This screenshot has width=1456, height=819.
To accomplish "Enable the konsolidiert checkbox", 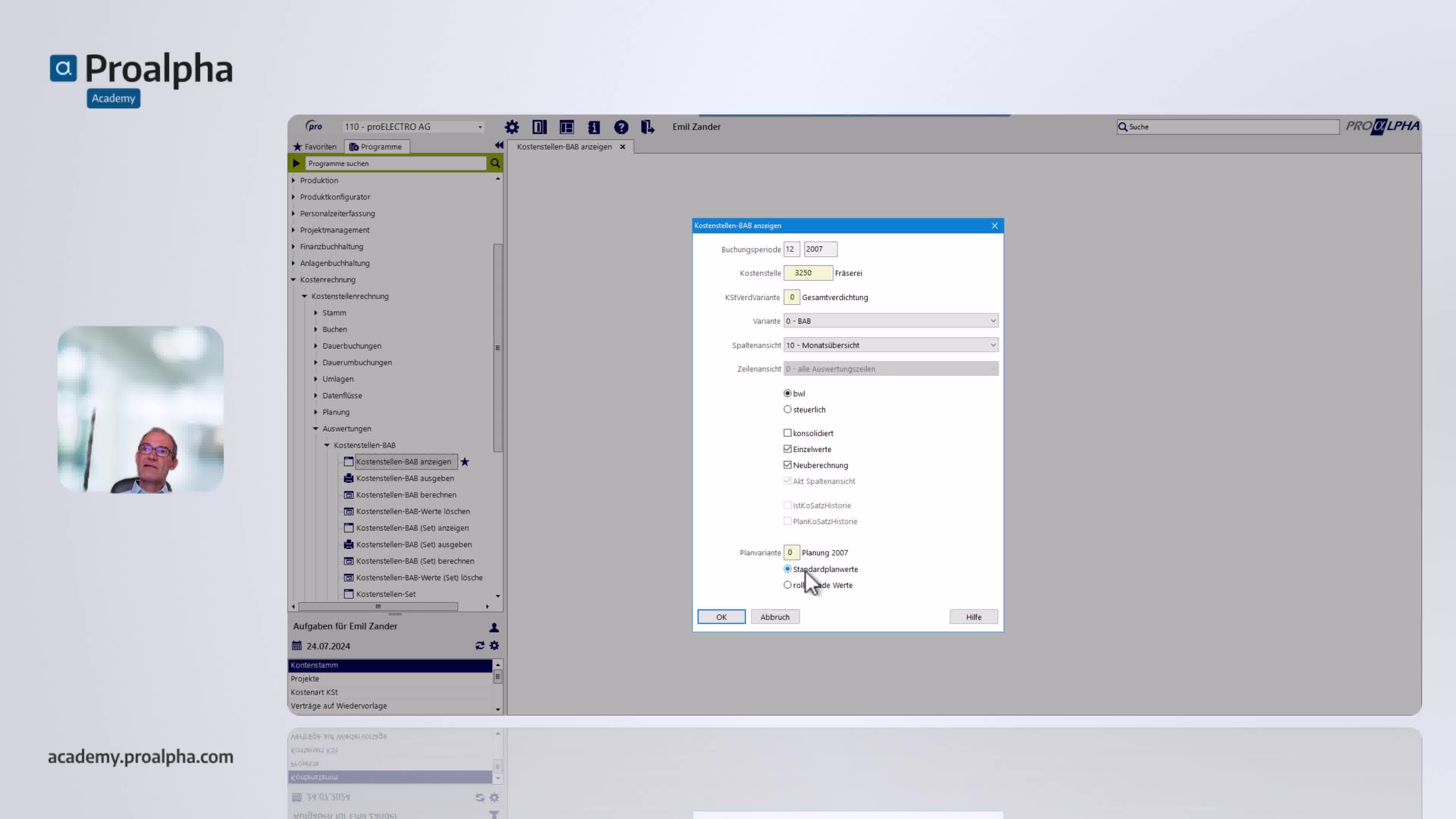I will click(x=788, y=433).
